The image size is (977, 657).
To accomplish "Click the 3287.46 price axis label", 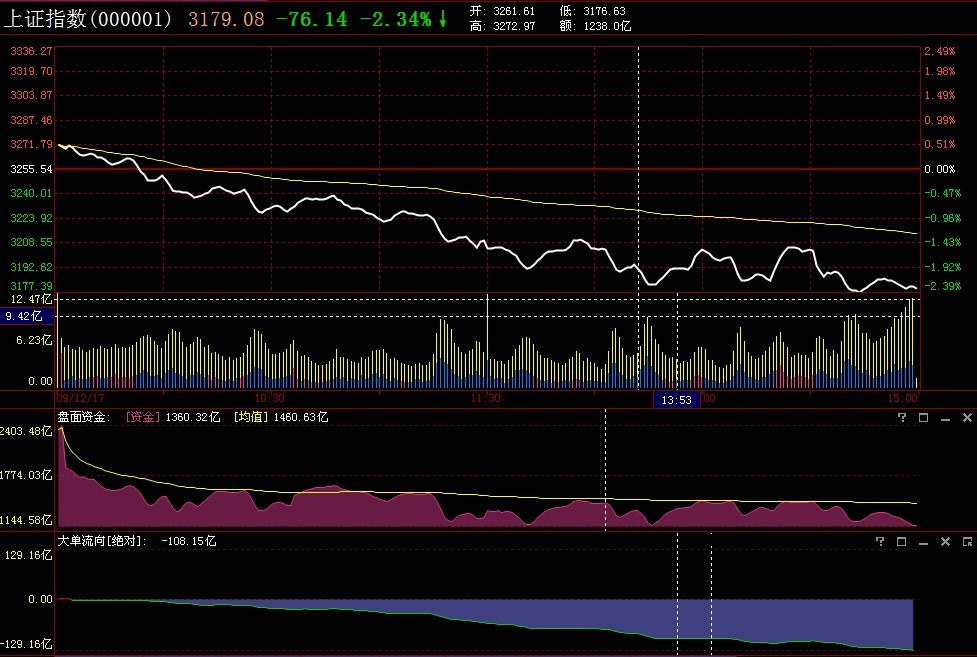I will [x=31, y=120].
